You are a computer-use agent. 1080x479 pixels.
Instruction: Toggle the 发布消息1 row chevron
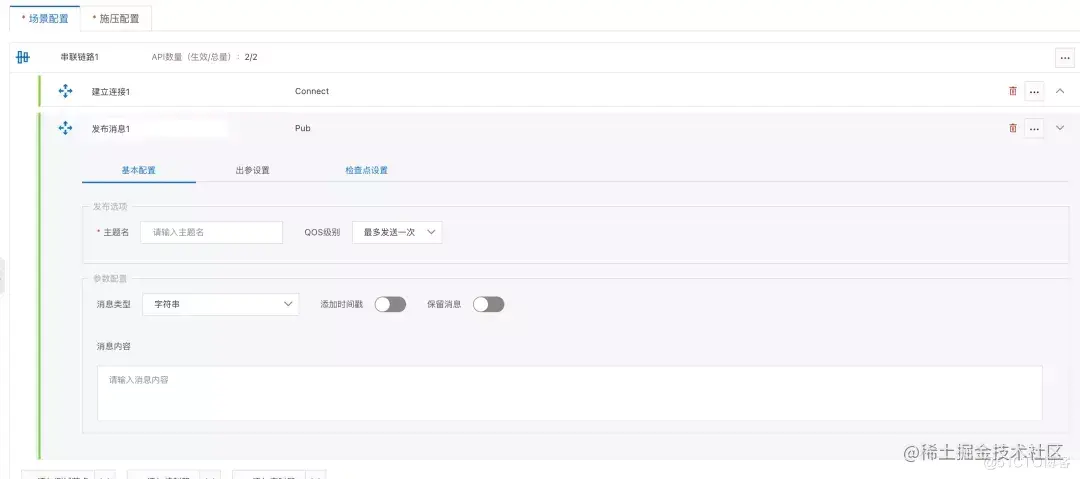click(1060, 128)
